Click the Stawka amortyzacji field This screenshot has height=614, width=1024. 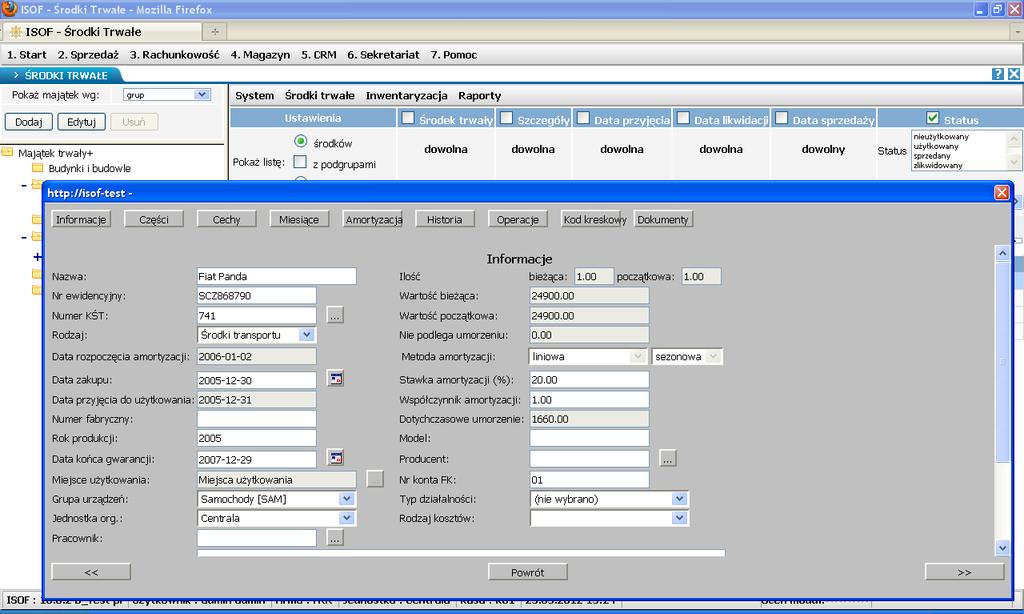click(589, 380)
